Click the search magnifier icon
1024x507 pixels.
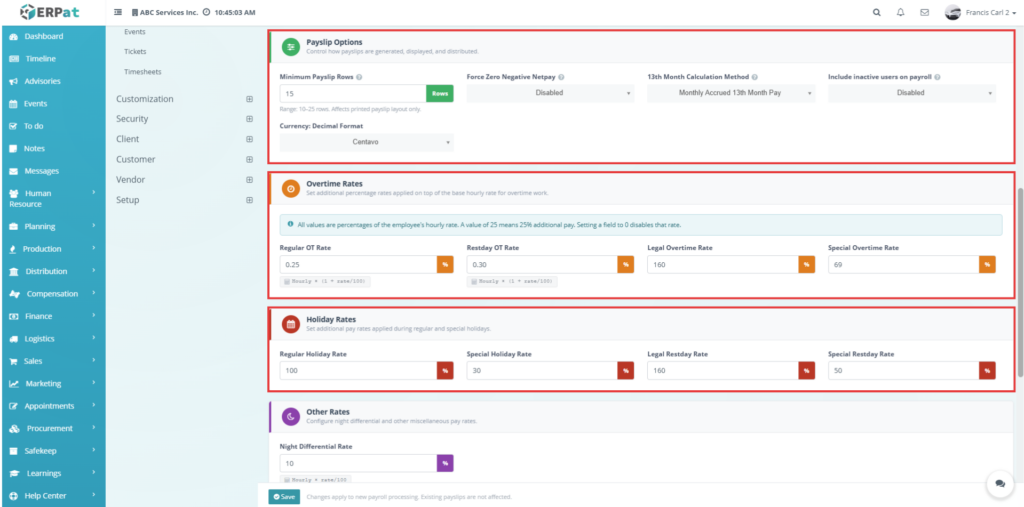pos(877,12)
